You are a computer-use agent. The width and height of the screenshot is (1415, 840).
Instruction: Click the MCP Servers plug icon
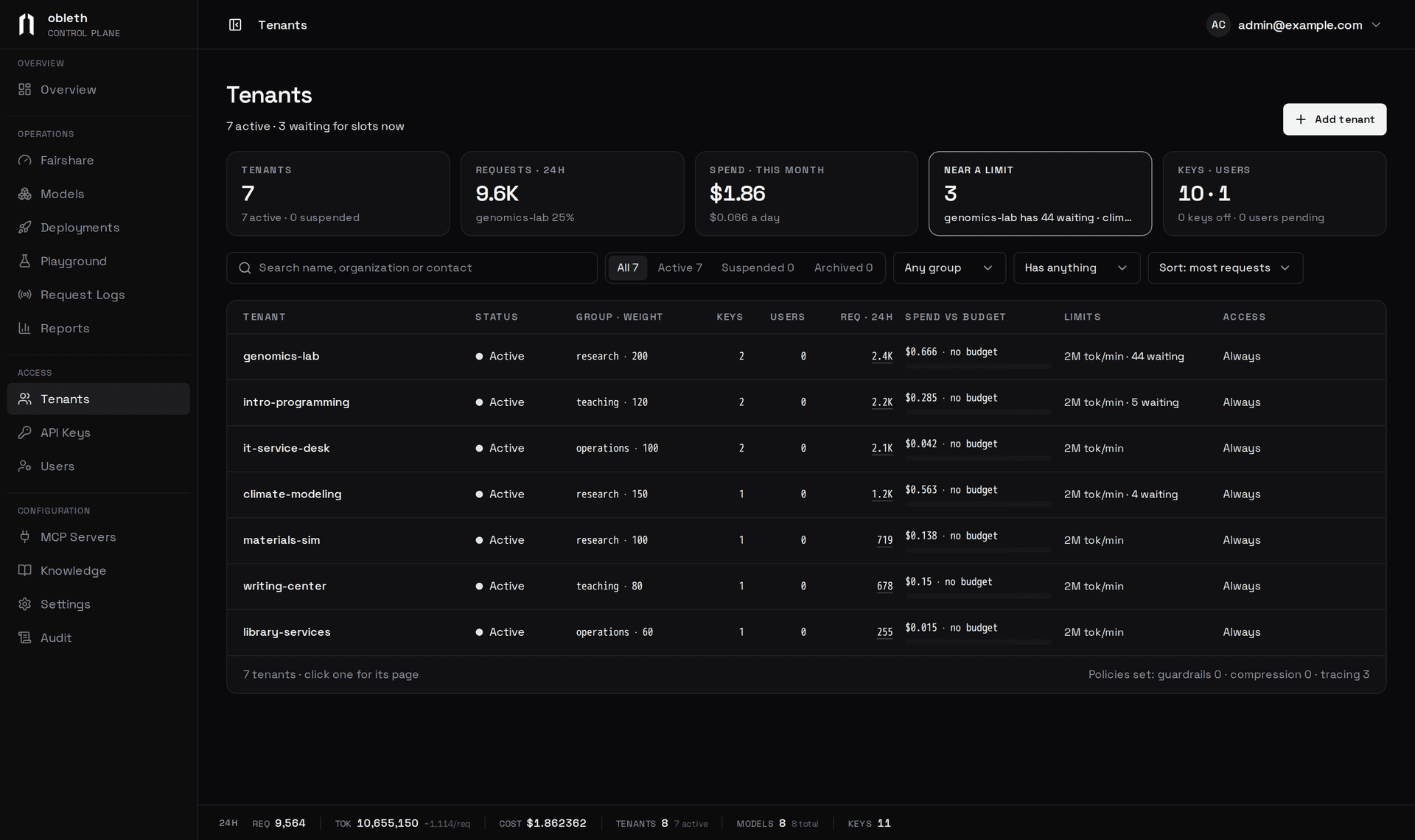tap(25, 536)
